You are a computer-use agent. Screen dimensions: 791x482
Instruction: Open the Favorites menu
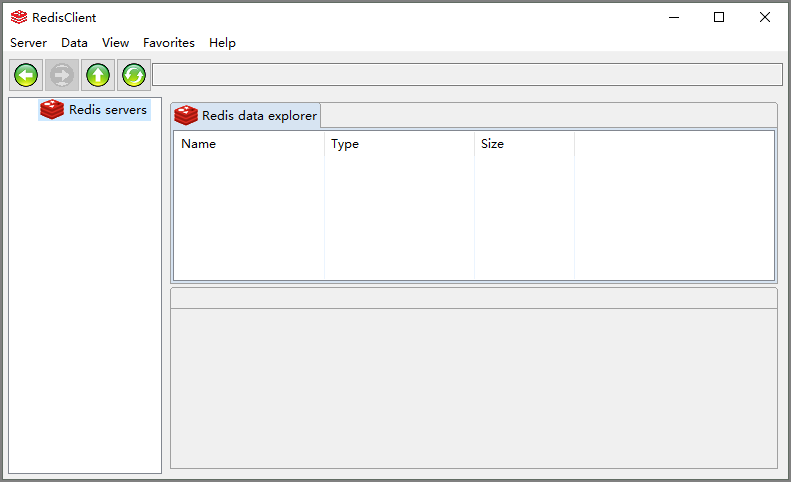point(168,43)
